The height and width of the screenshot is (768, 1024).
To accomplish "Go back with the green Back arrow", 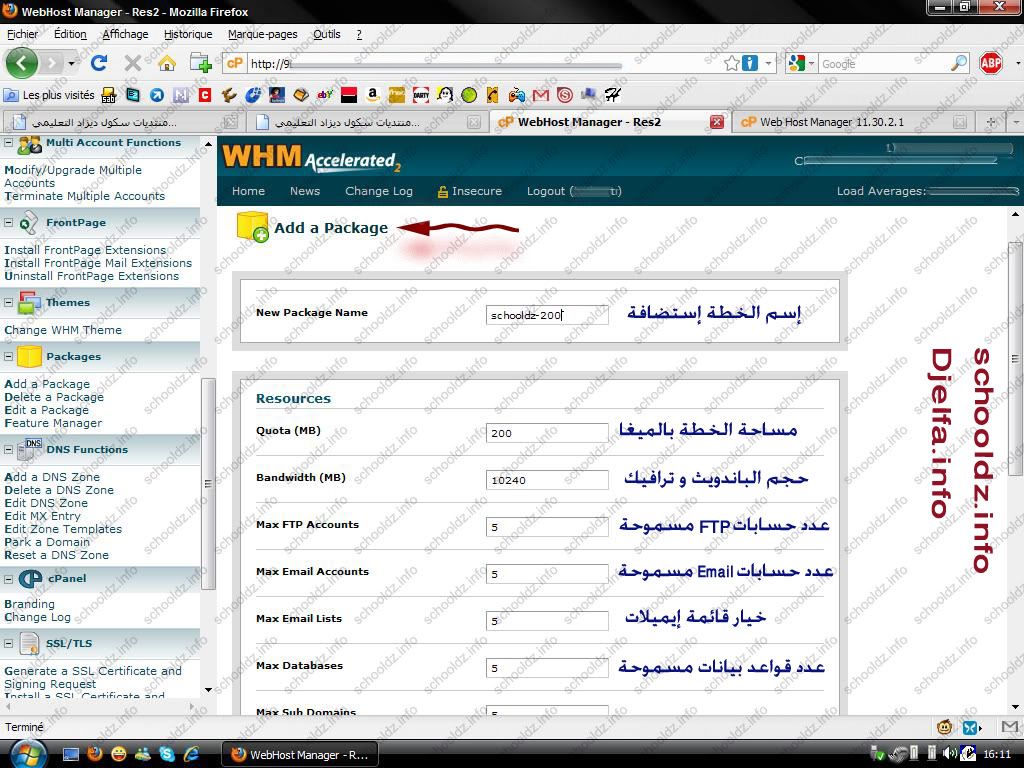I will point(22,63).
